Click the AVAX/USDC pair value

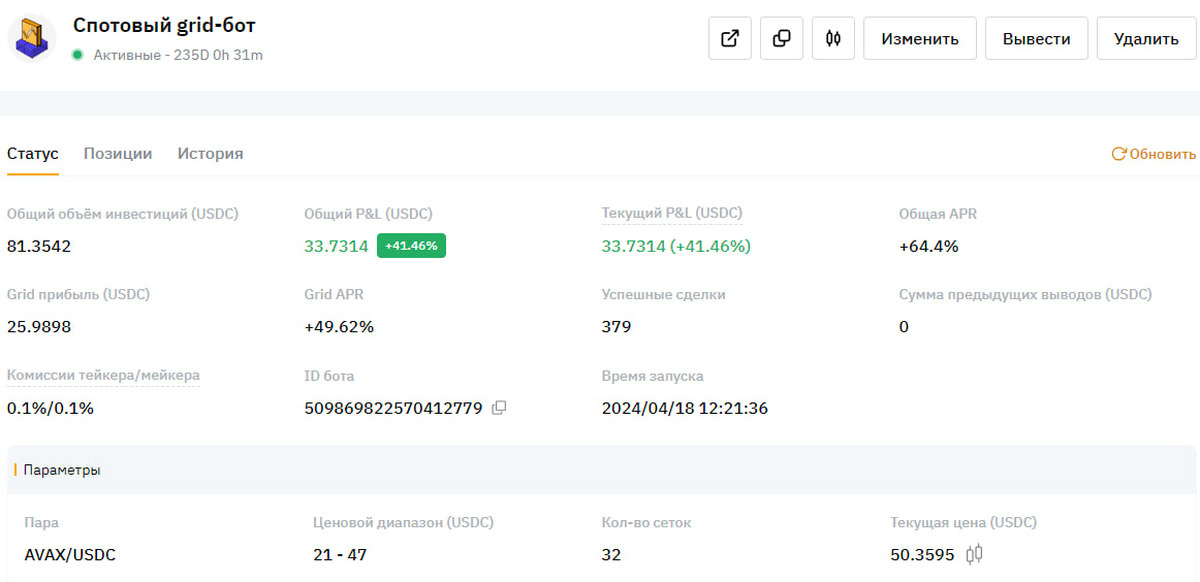tap(70, 554)
